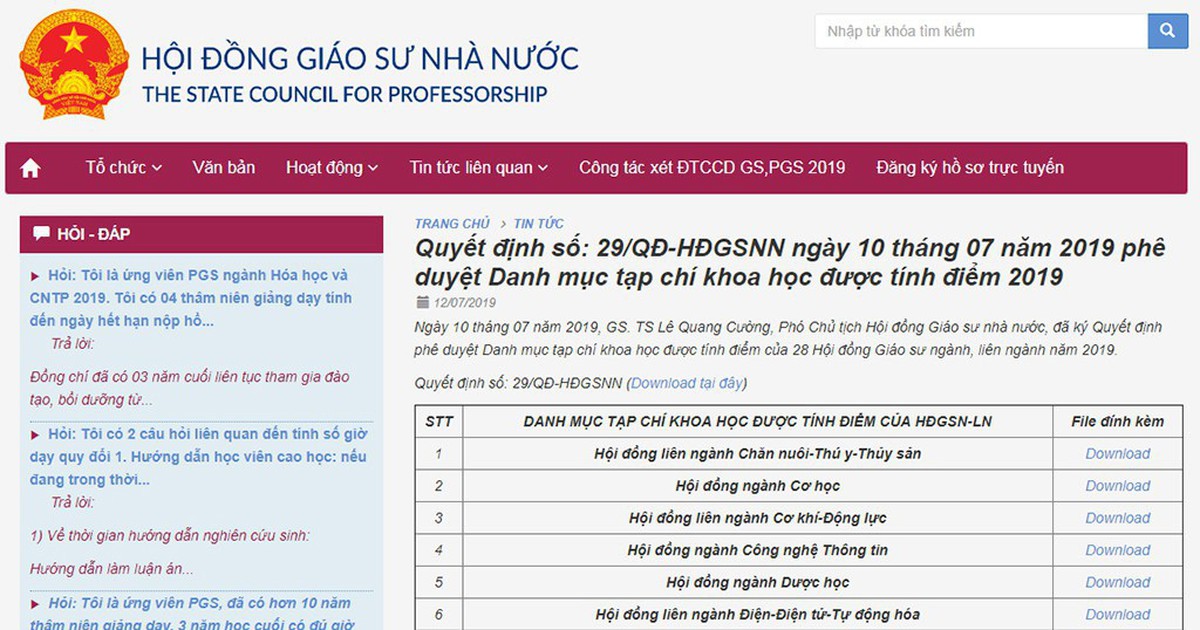
Task: Click the Download tại đây link
Action: (687, 383)
